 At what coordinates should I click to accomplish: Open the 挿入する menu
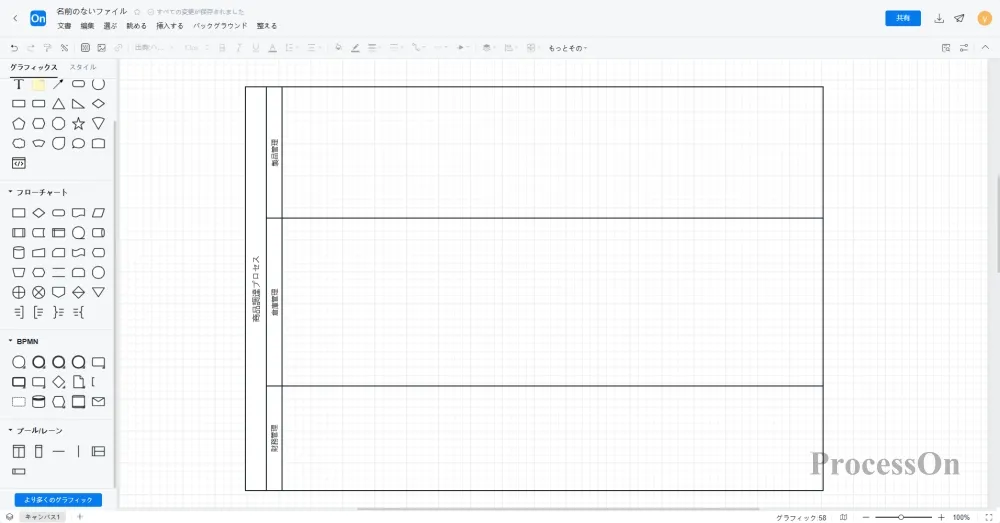coord(169,26)
